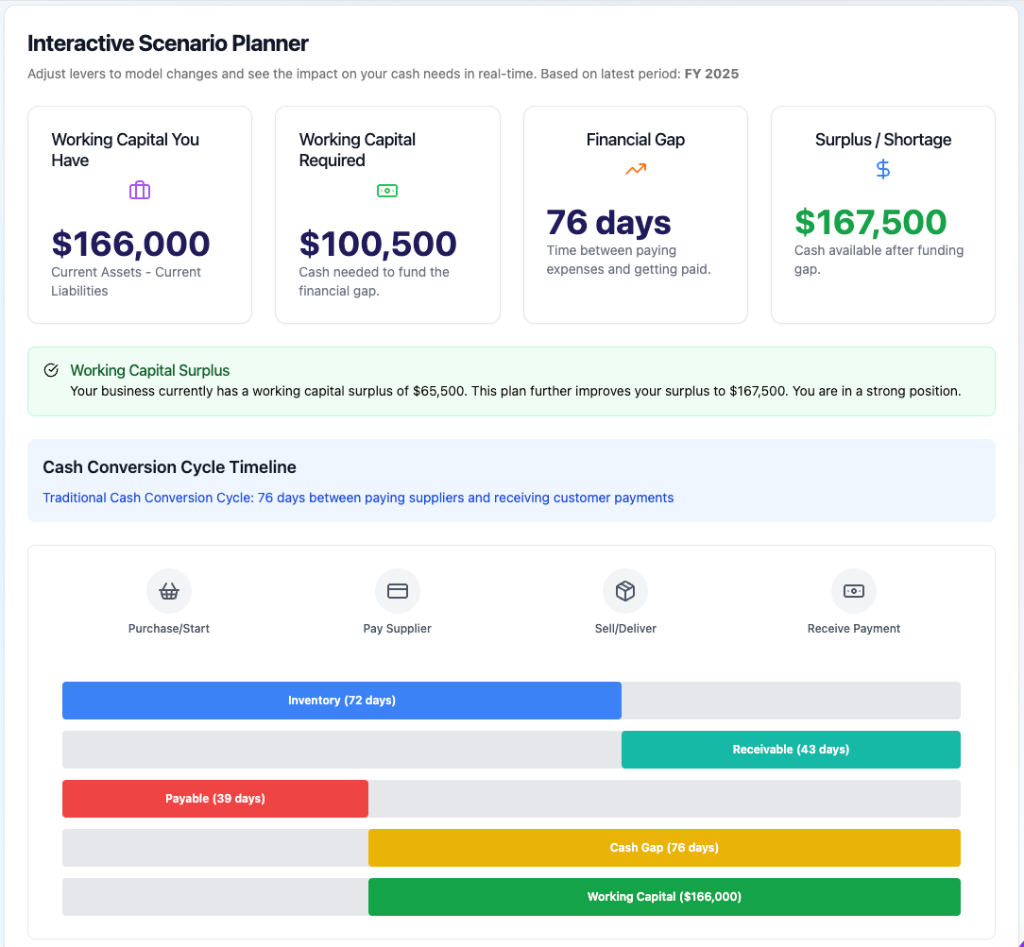1024x947 pixels.
Task: Click the blue Traditional Cash Conversion Cycle text
Action: [358, 498]
